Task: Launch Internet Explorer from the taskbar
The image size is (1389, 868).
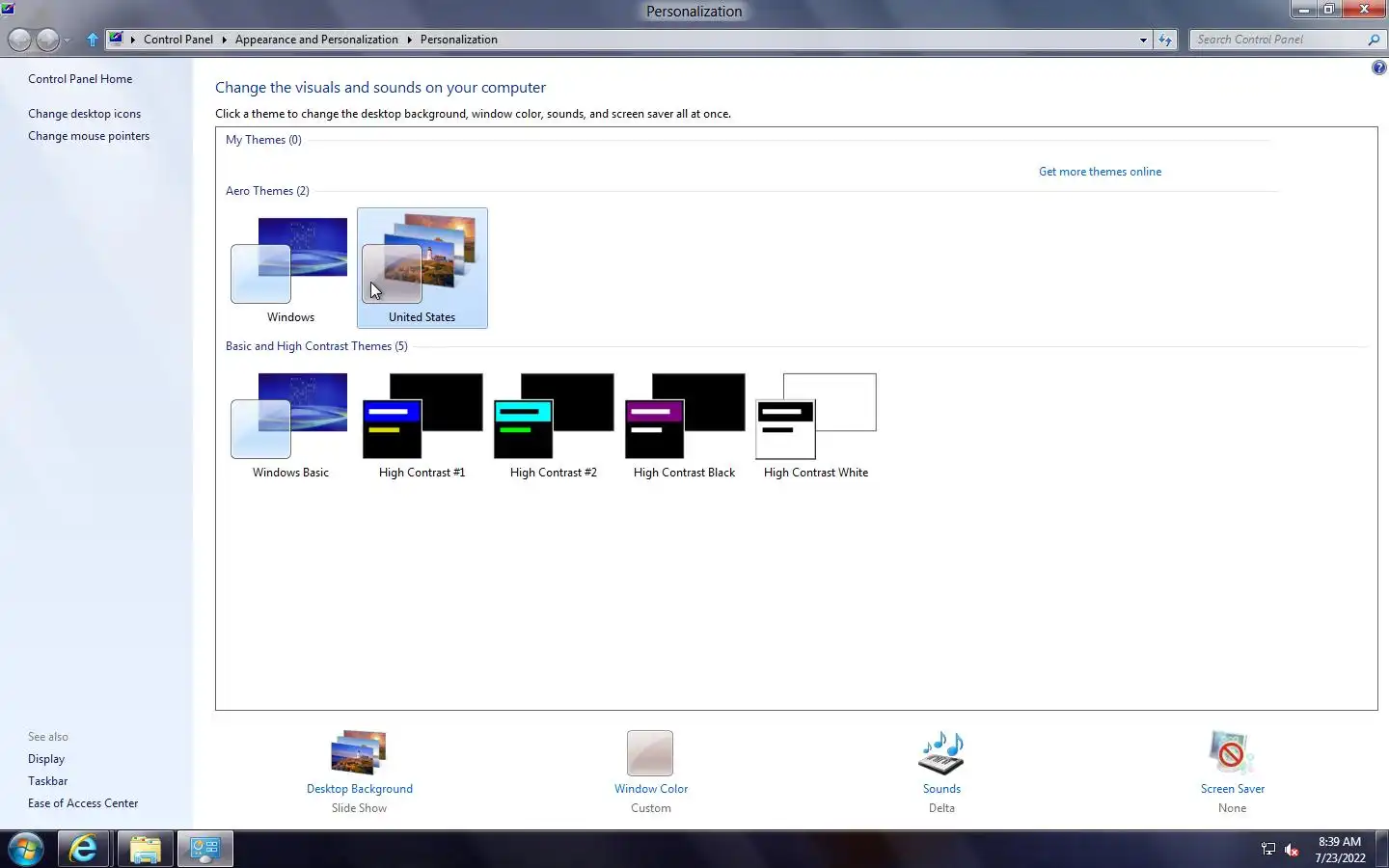Action: coord(84,850)
